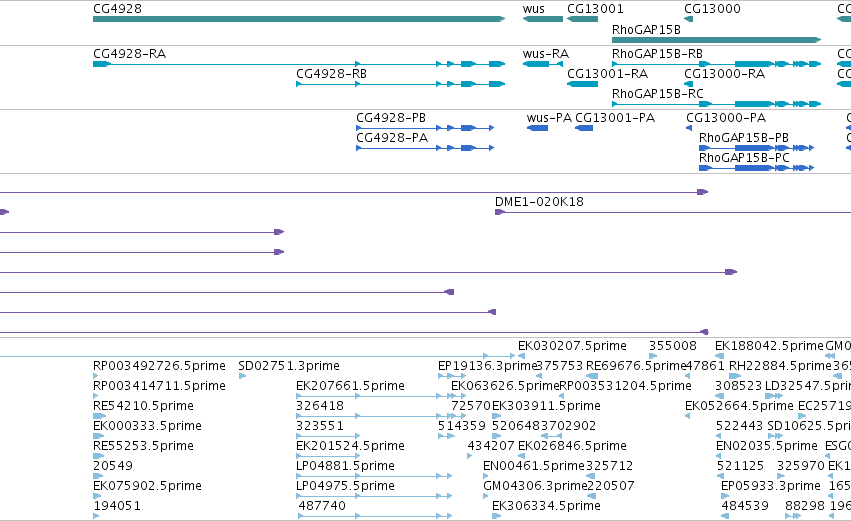Select the 484539 feature label
This screenshot has height=521, width=851.
745,506
